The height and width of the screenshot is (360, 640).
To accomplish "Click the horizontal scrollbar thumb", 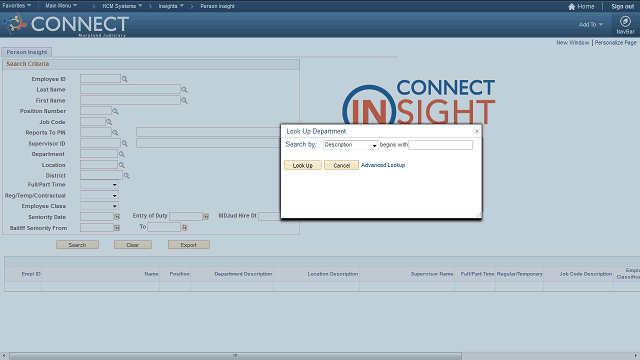I will click(x=235, y=356).
